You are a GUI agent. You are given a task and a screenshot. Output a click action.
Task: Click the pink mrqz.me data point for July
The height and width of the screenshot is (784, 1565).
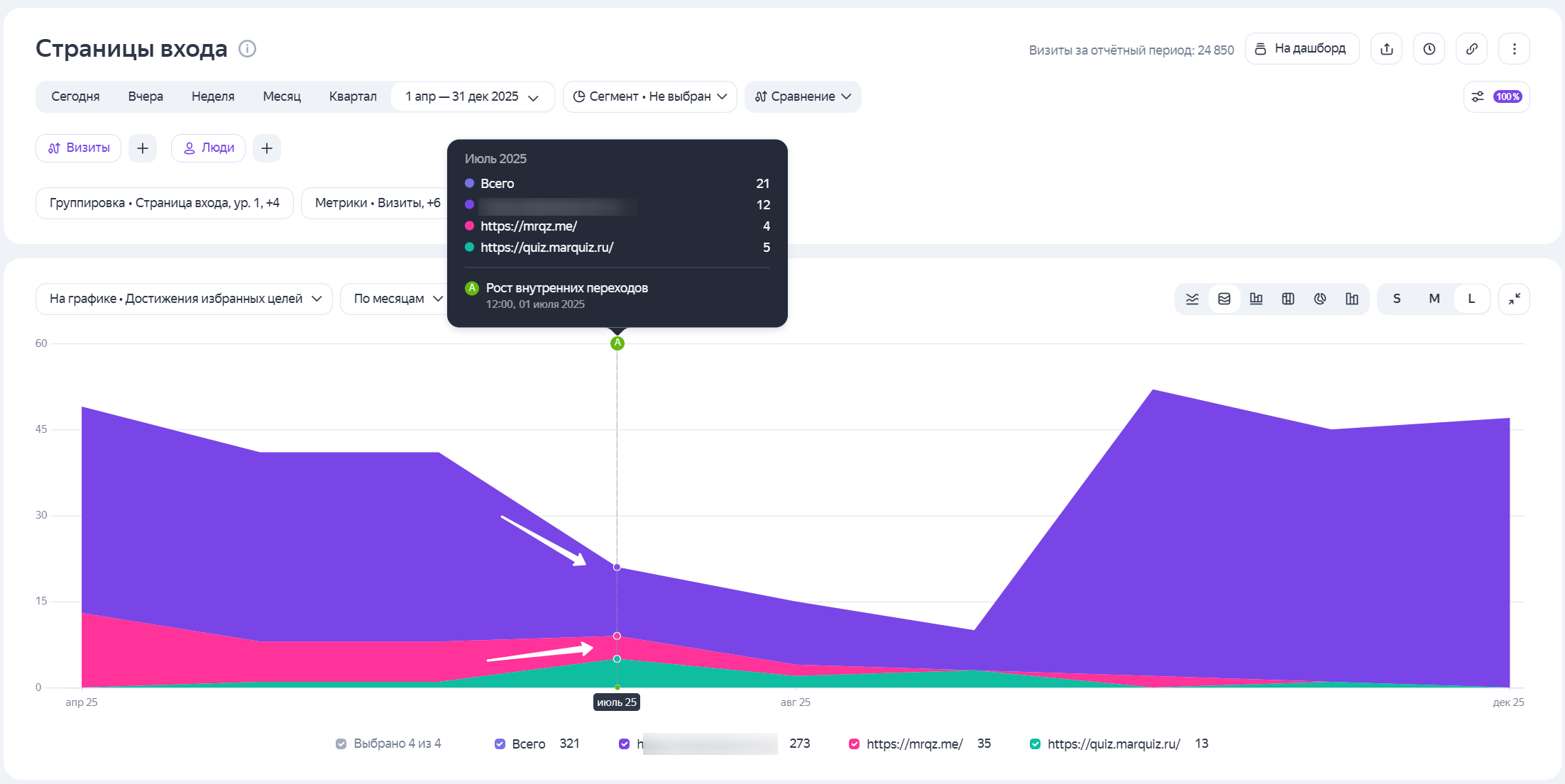[617, 636]
